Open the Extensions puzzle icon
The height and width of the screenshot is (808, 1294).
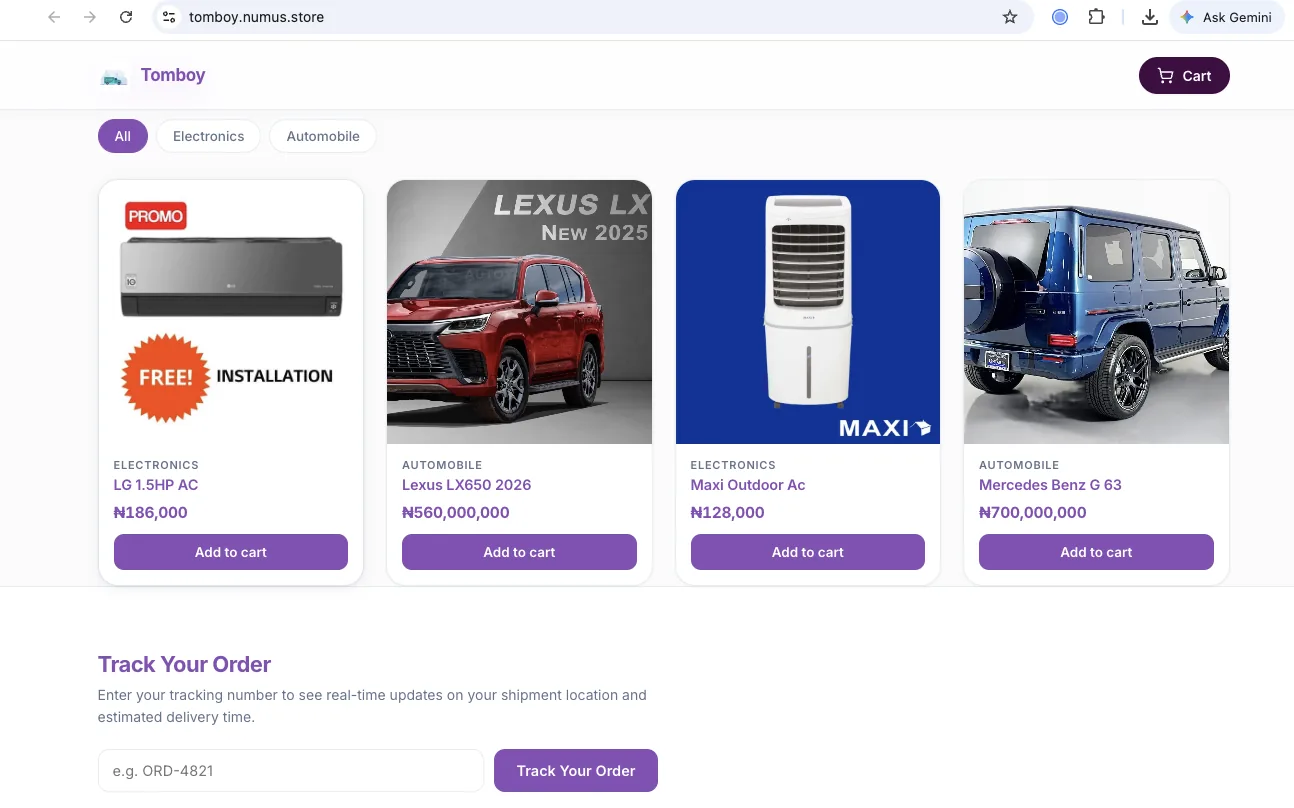click(x=1096, y=17)
